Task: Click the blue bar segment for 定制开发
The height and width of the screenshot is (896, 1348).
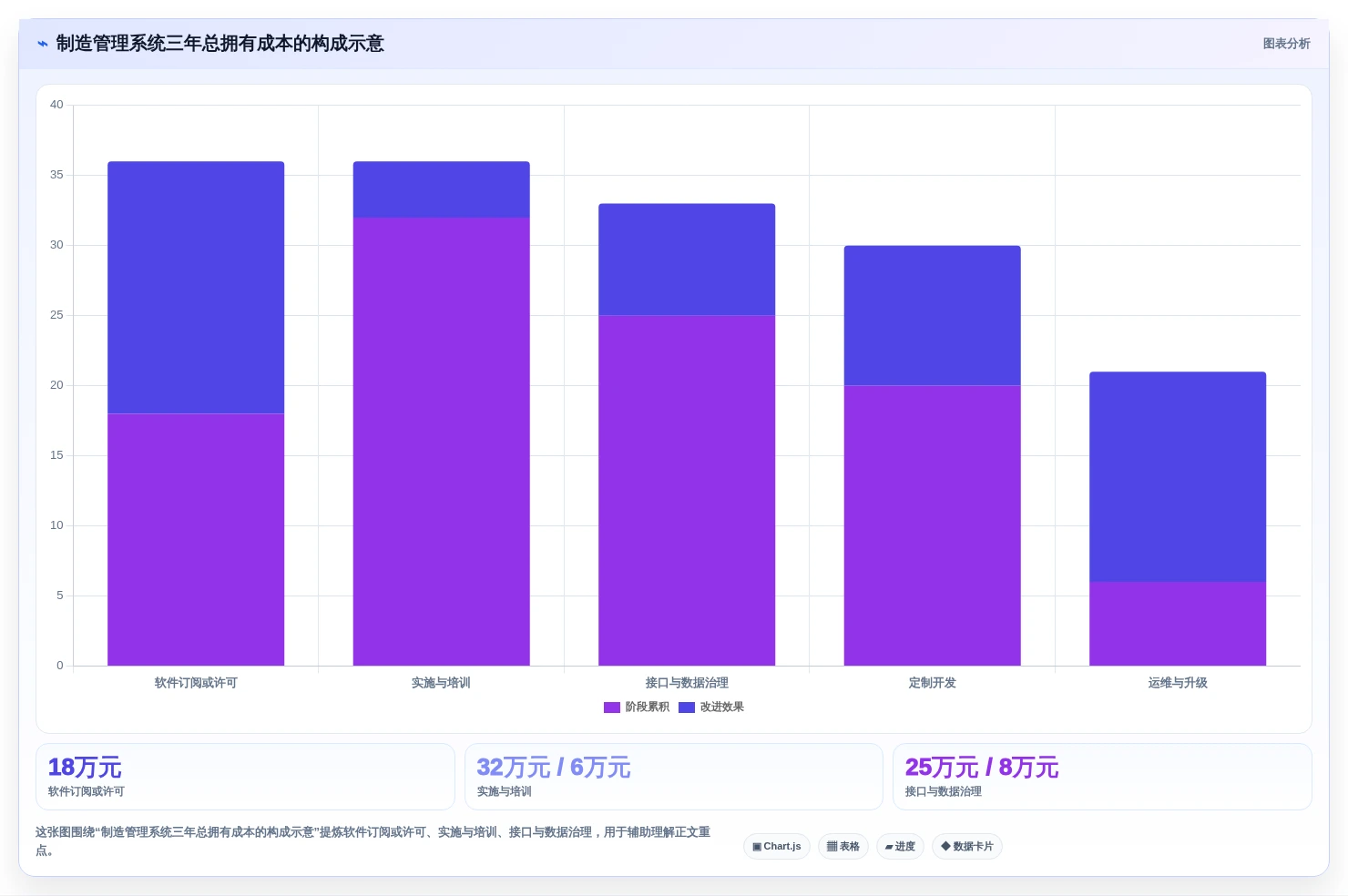Action: (x=932, y=316)
